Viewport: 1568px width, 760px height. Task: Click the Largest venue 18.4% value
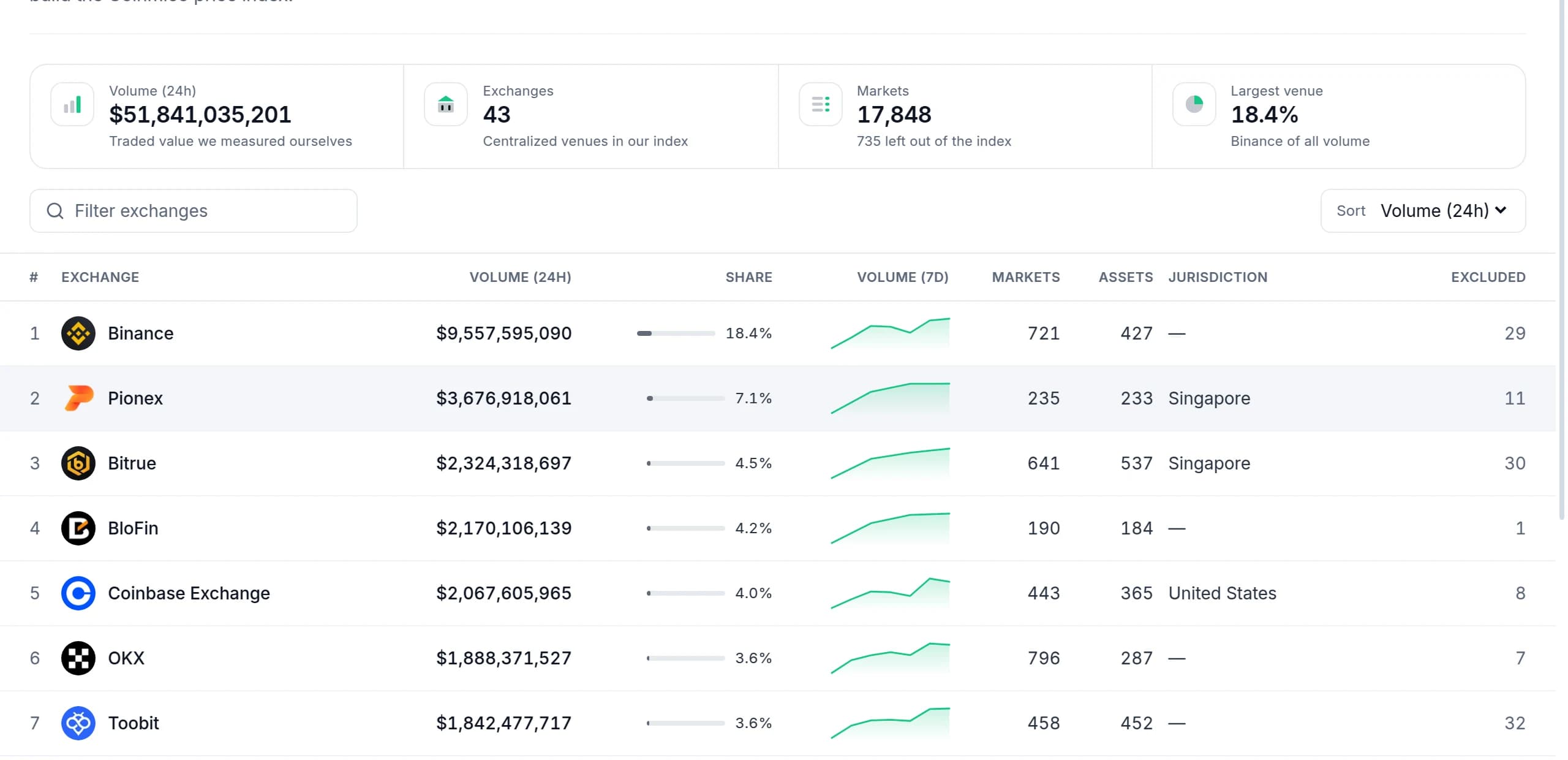click(1265, 115)
